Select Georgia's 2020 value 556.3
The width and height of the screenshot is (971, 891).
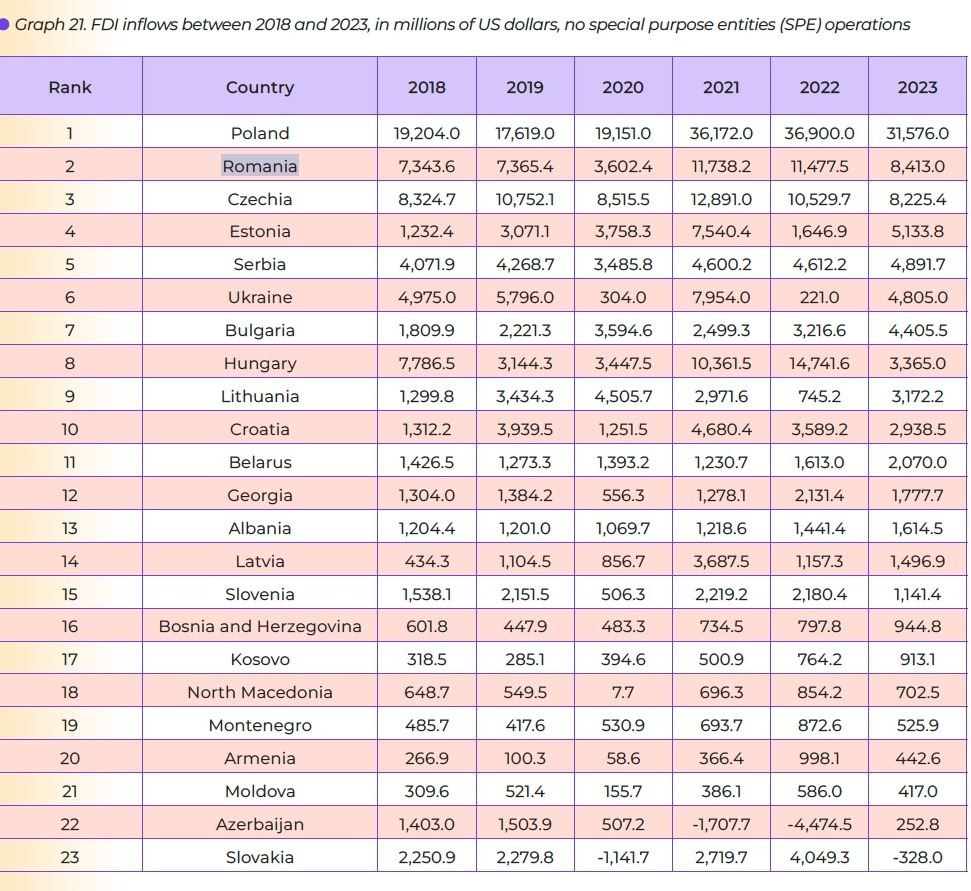tap(623, 495)
